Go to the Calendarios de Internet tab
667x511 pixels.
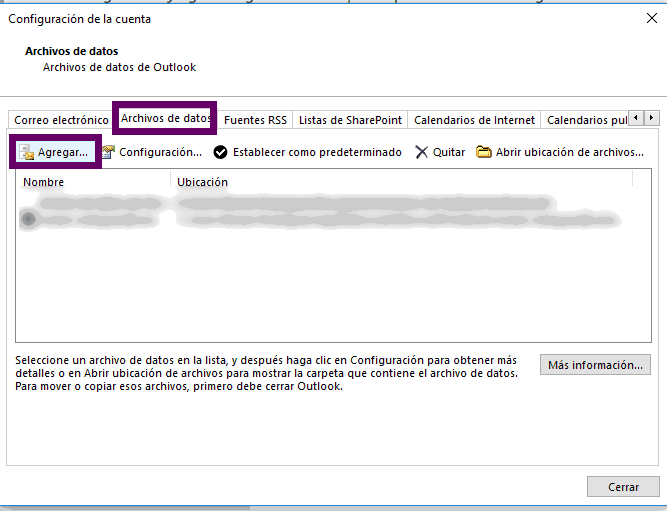pyautogui.click(x=474, y=120)
